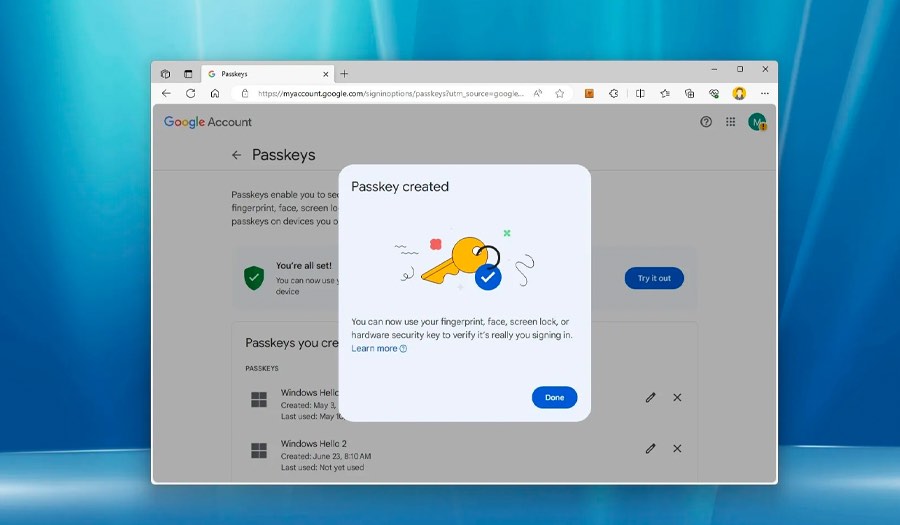Click the Done button in dialog

click(x=554, y=397)
